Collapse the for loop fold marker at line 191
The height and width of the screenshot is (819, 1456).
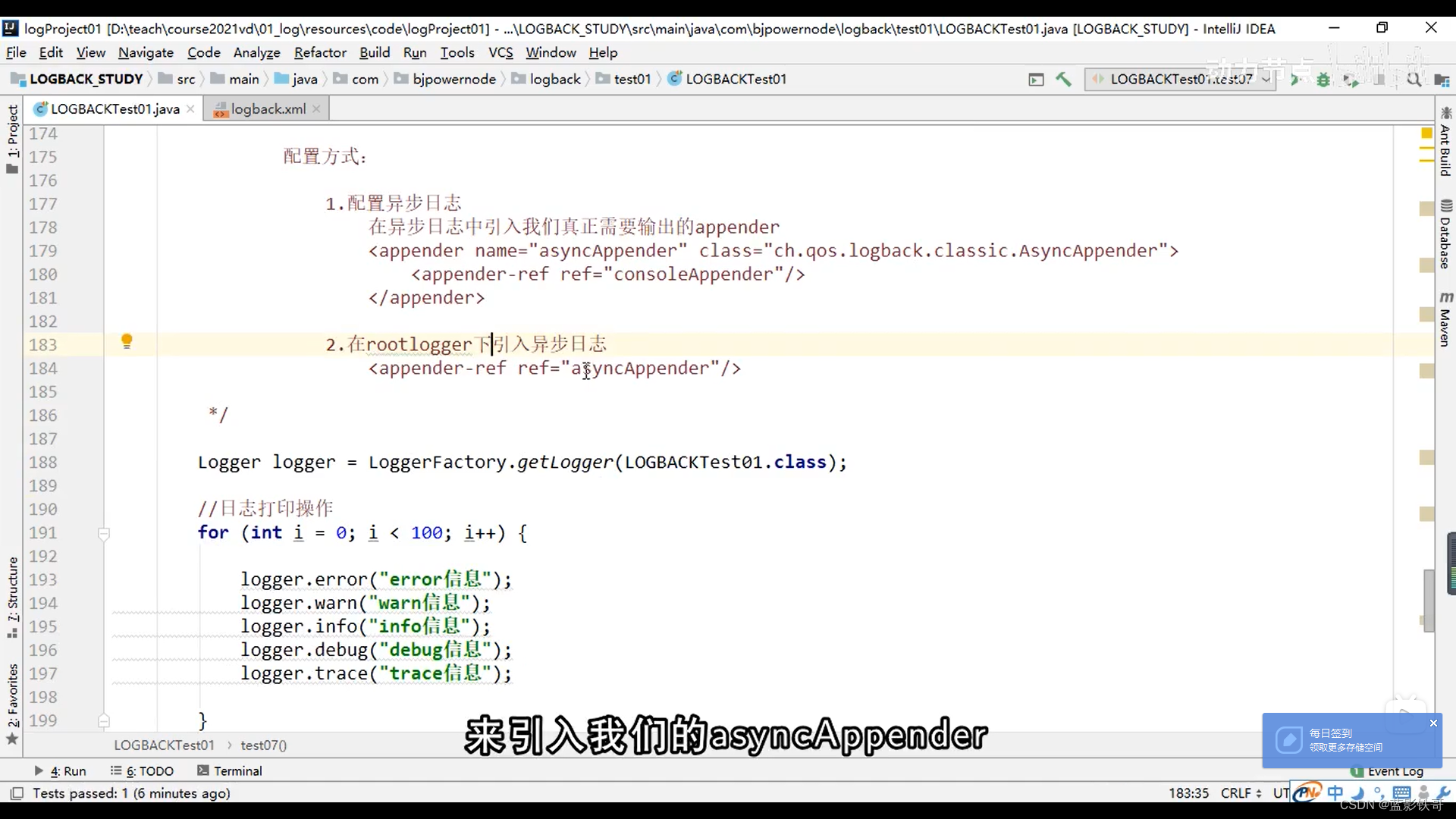tap(104, 533)
